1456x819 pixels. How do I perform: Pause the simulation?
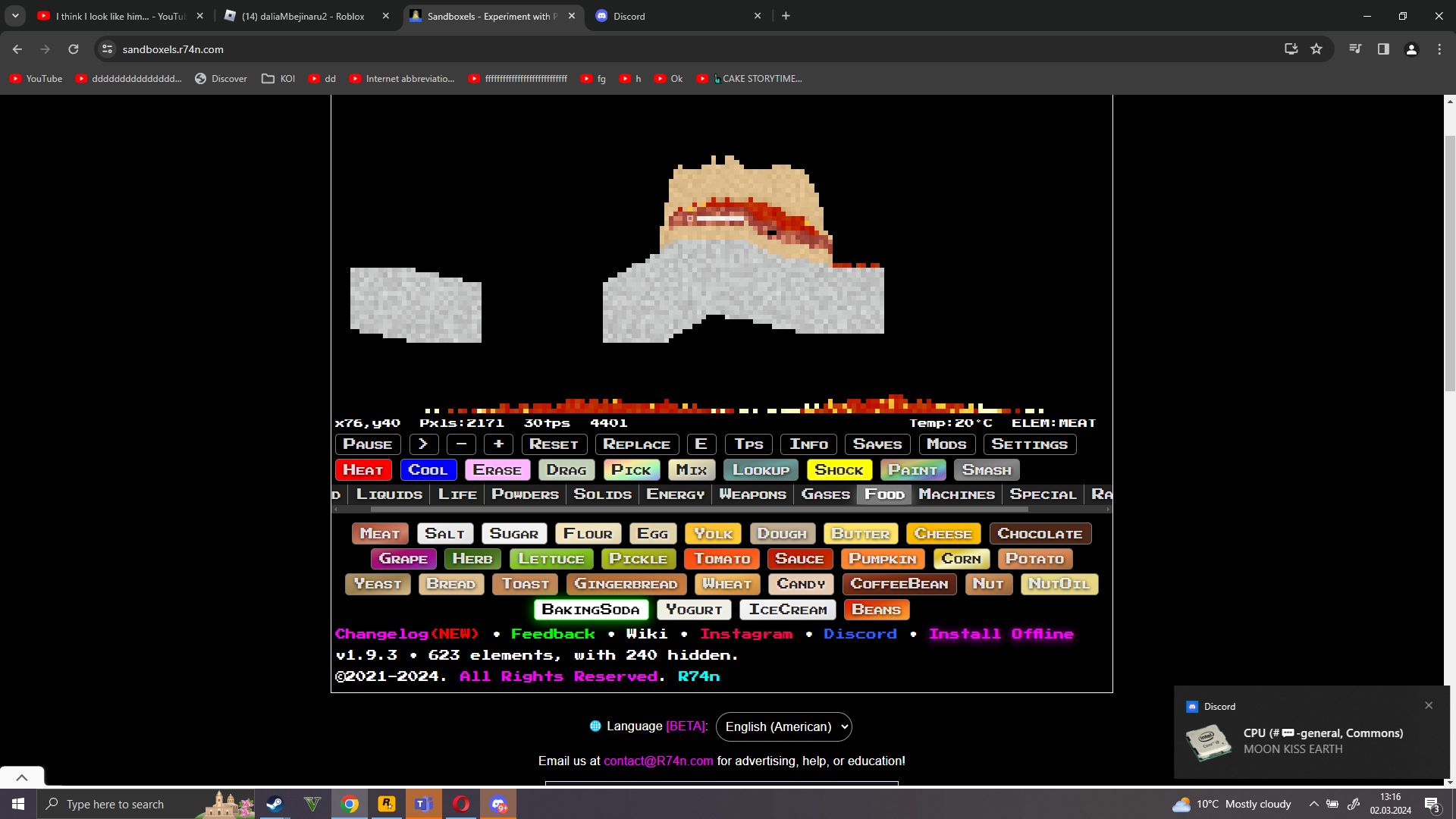click(x=368, y=444)
